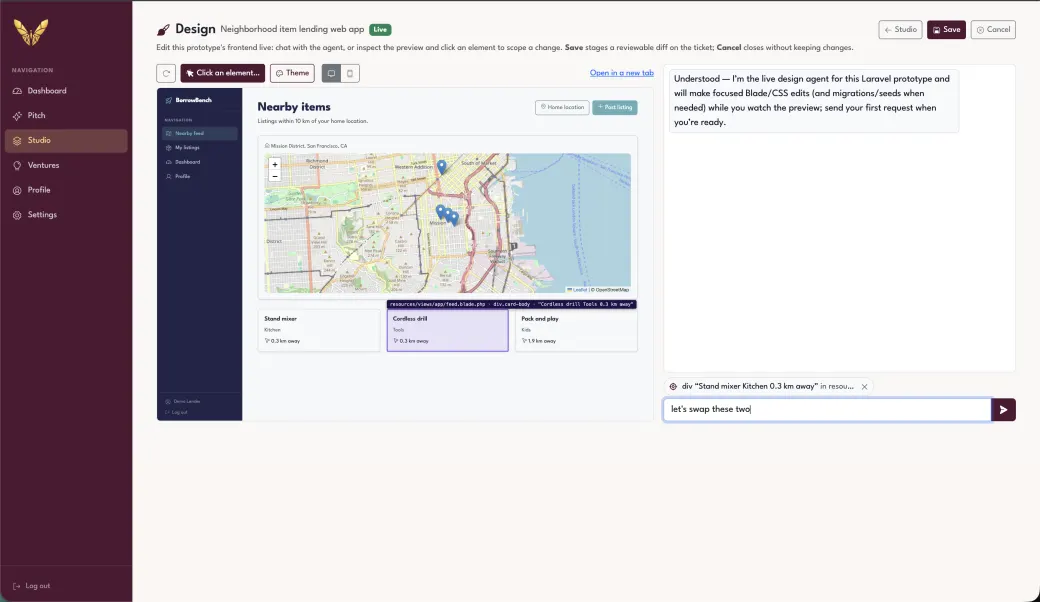The image size is (1040, 602).
Task: Click the back to Studio button
Action: (x=900, y=30)
